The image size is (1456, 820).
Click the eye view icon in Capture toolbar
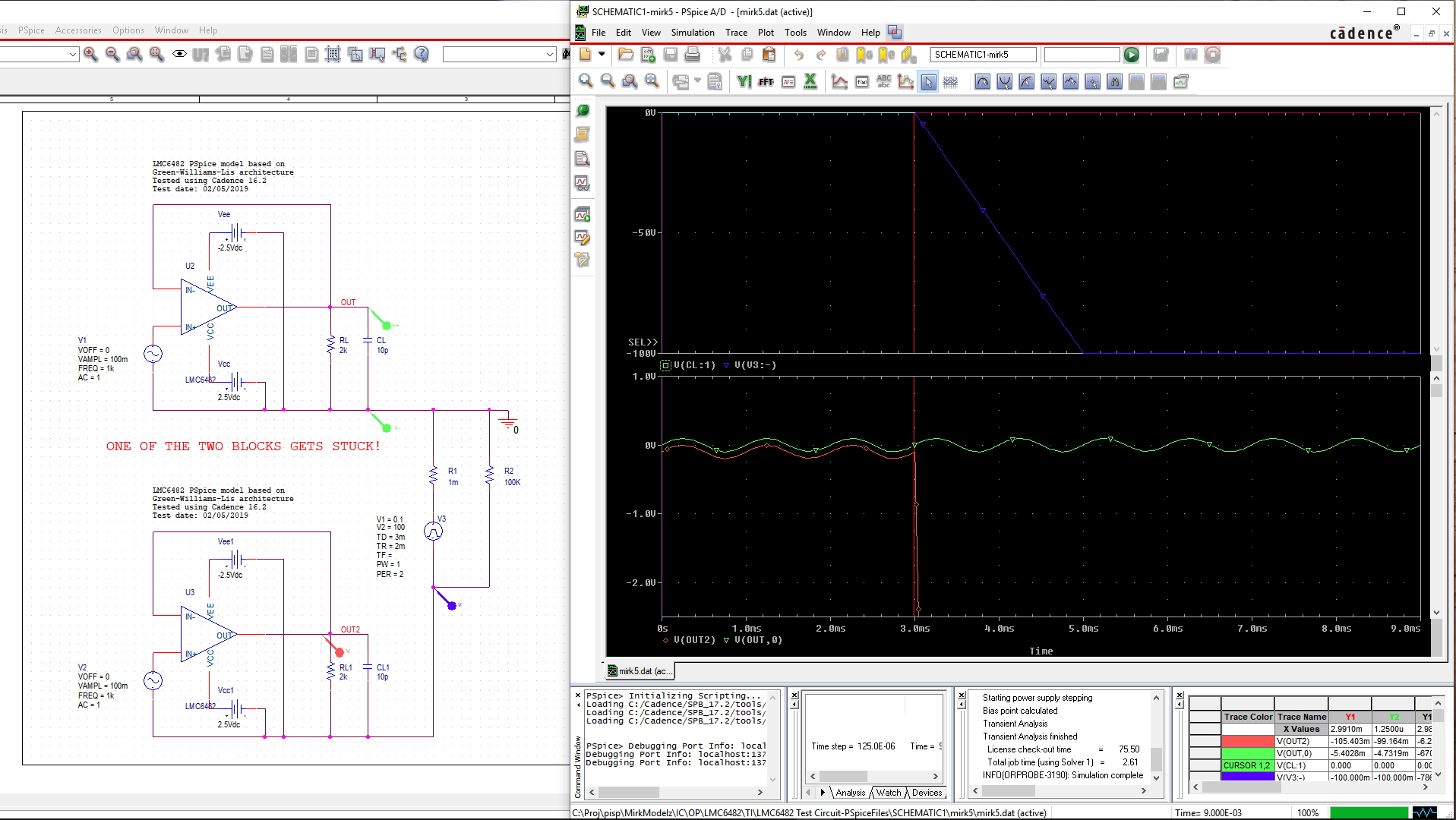pos(179,54)
